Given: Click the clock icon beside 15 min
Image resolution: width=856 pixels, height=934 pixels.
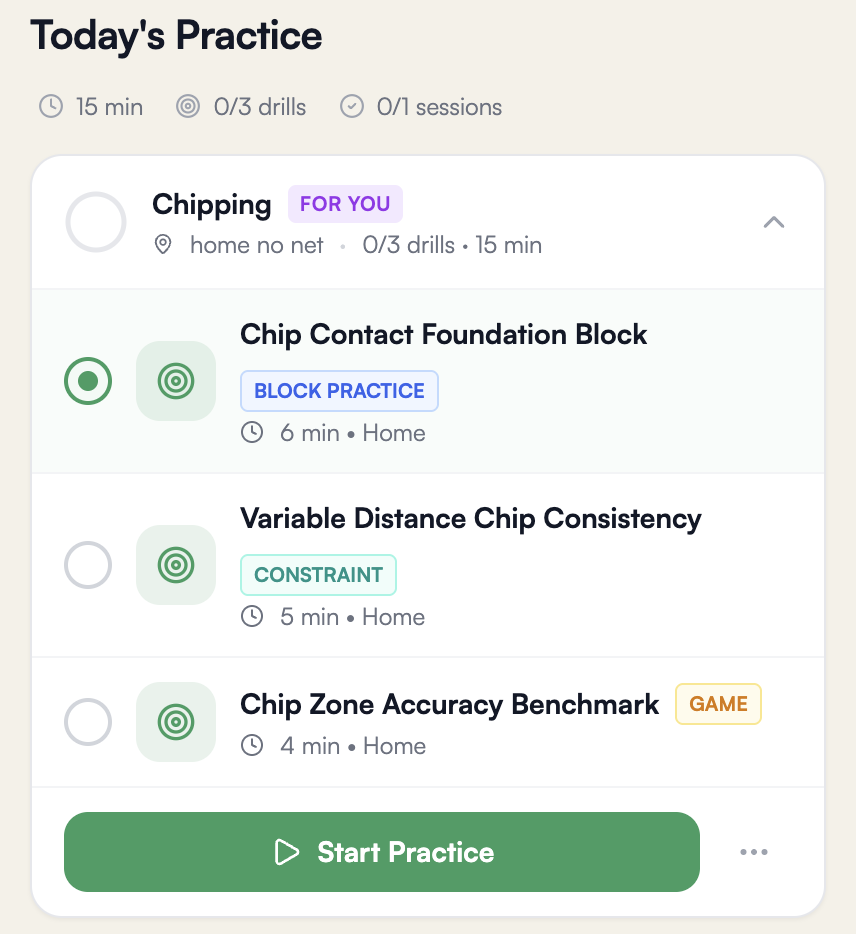Looking at the screenshot, I should [51, 106].
